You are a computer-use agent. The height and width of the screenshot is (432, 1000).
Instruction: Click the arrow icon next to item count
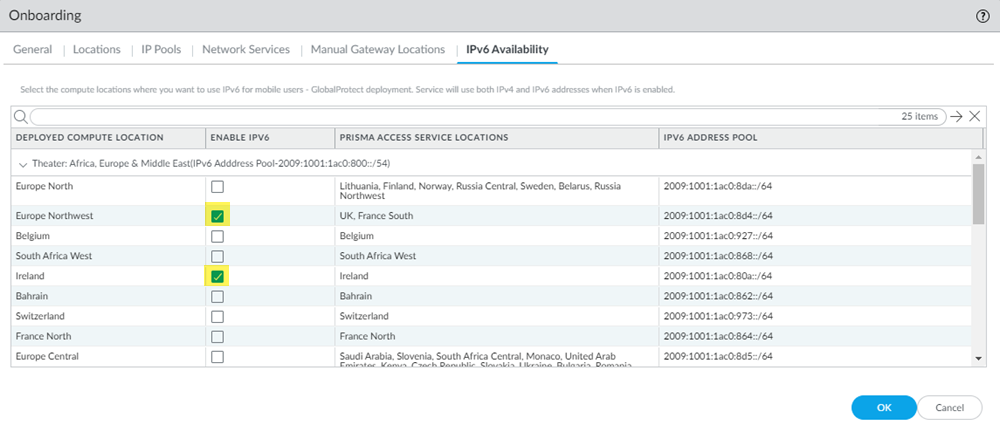(x=957, y=117)
